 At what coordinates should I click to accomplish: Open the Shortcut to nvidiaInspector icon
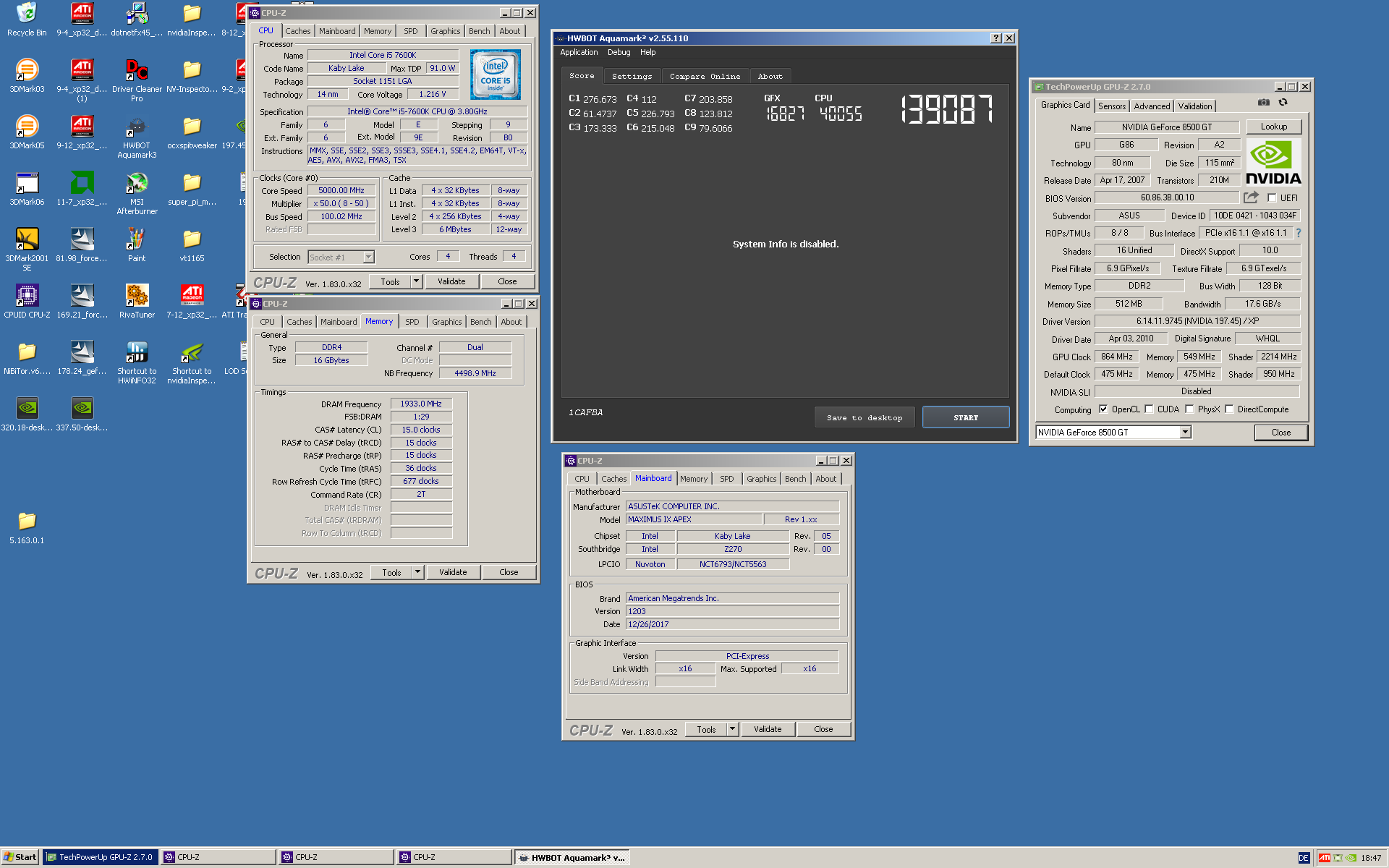coord(192,362)
